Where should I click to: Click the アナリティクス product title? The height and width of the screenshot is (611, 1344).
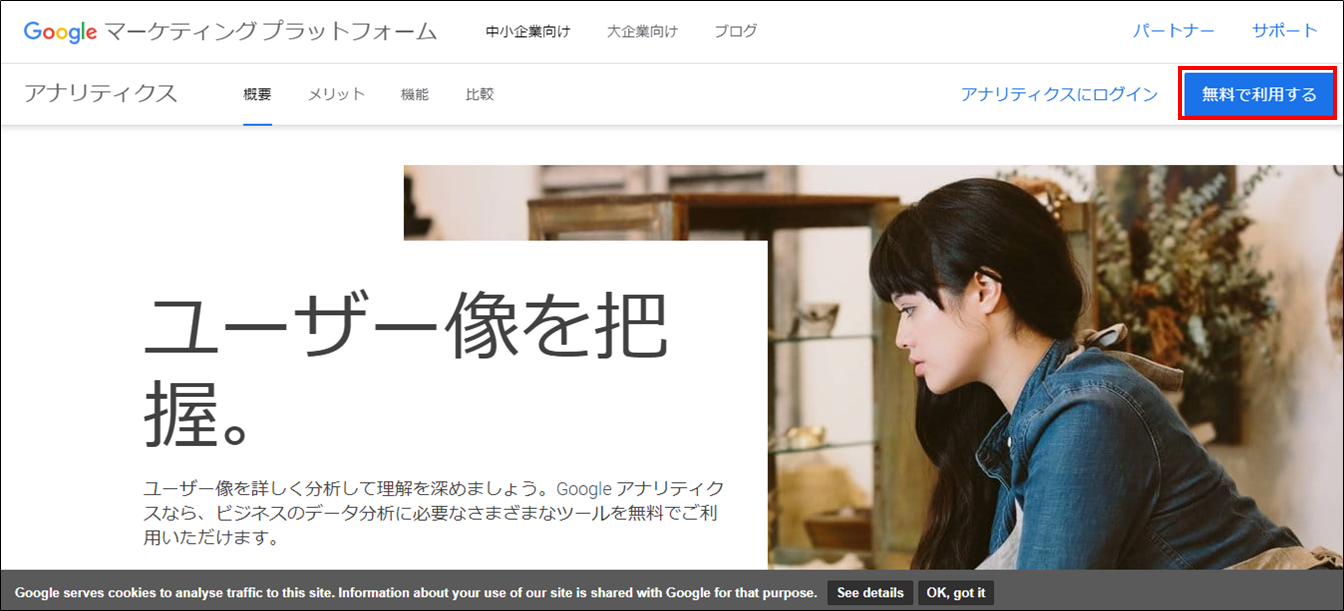click(101, 94)
